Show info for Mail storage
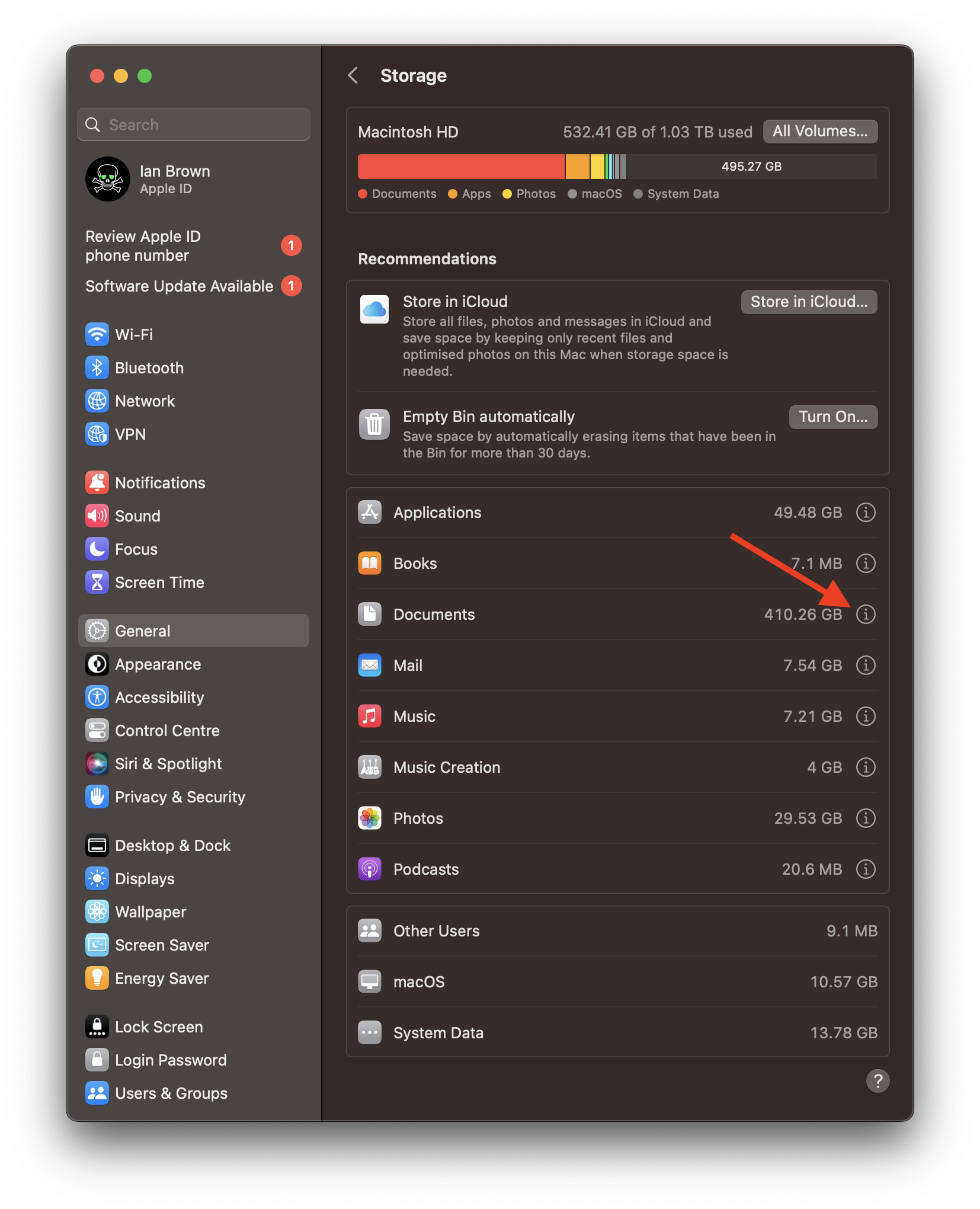Screen dimensions: 980x1209 click(x=866, y=666)
